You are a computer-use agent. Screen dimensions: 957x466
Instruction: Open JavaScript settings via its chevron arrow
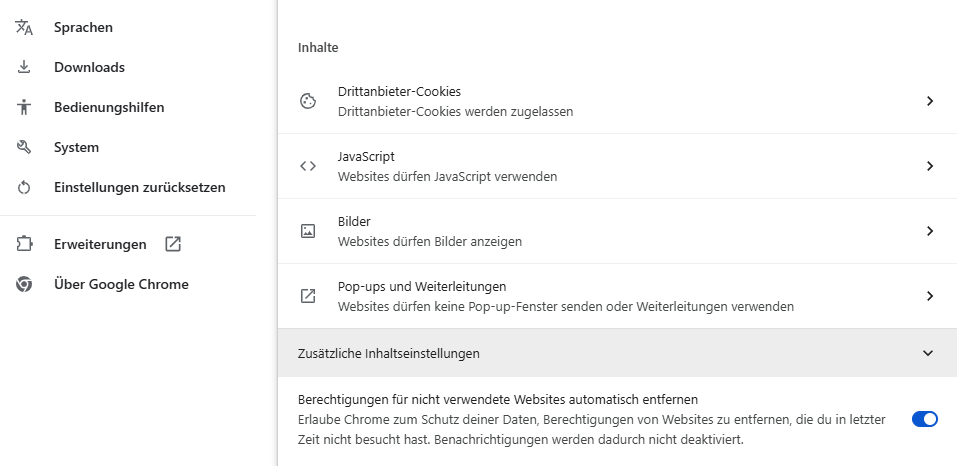click(x=929, y=166)
